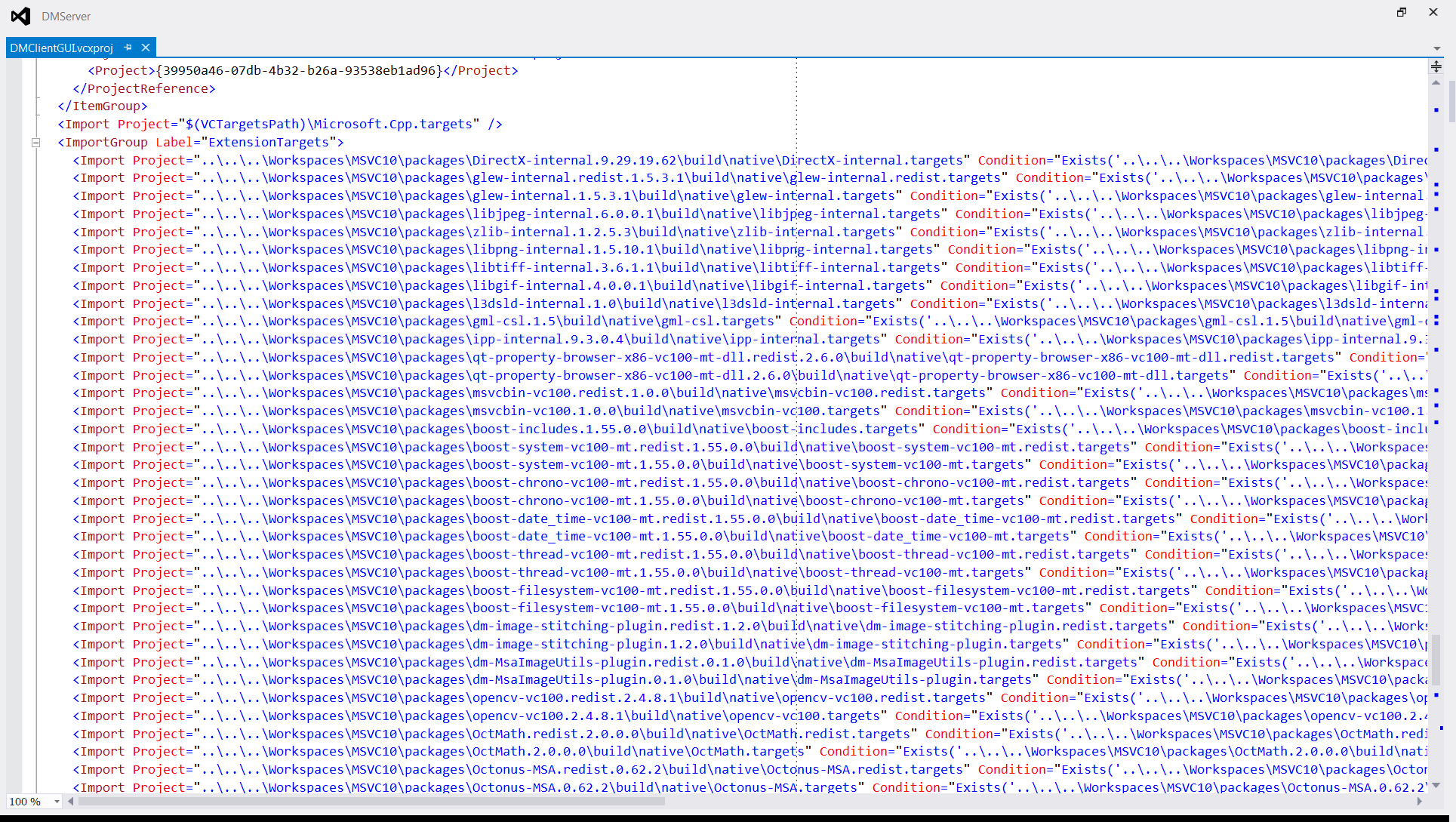1456x822 pixels.
Task: Click the boost-filesystem-vc100-mt.redist import line
Action: tap(750, 590)
